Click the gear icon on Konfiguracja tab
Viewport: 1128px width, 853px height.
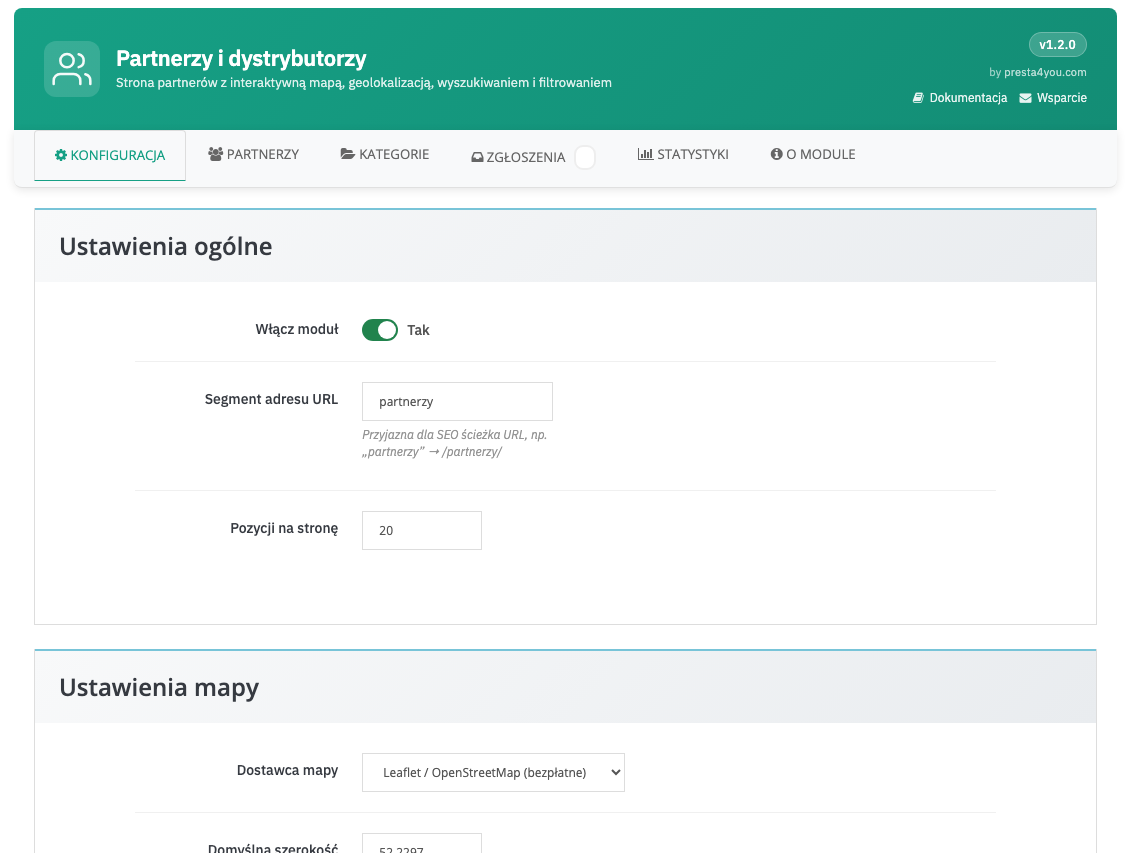61,155
